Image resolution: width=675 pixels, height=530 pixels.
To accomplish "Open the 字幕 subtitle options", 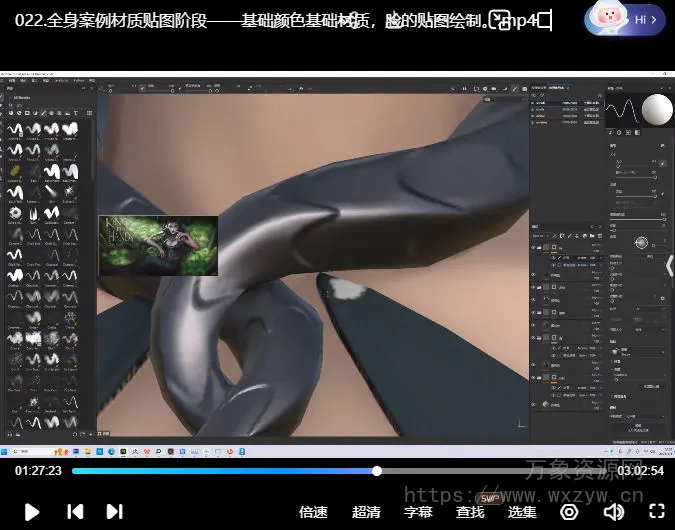I will click(418, 511).
